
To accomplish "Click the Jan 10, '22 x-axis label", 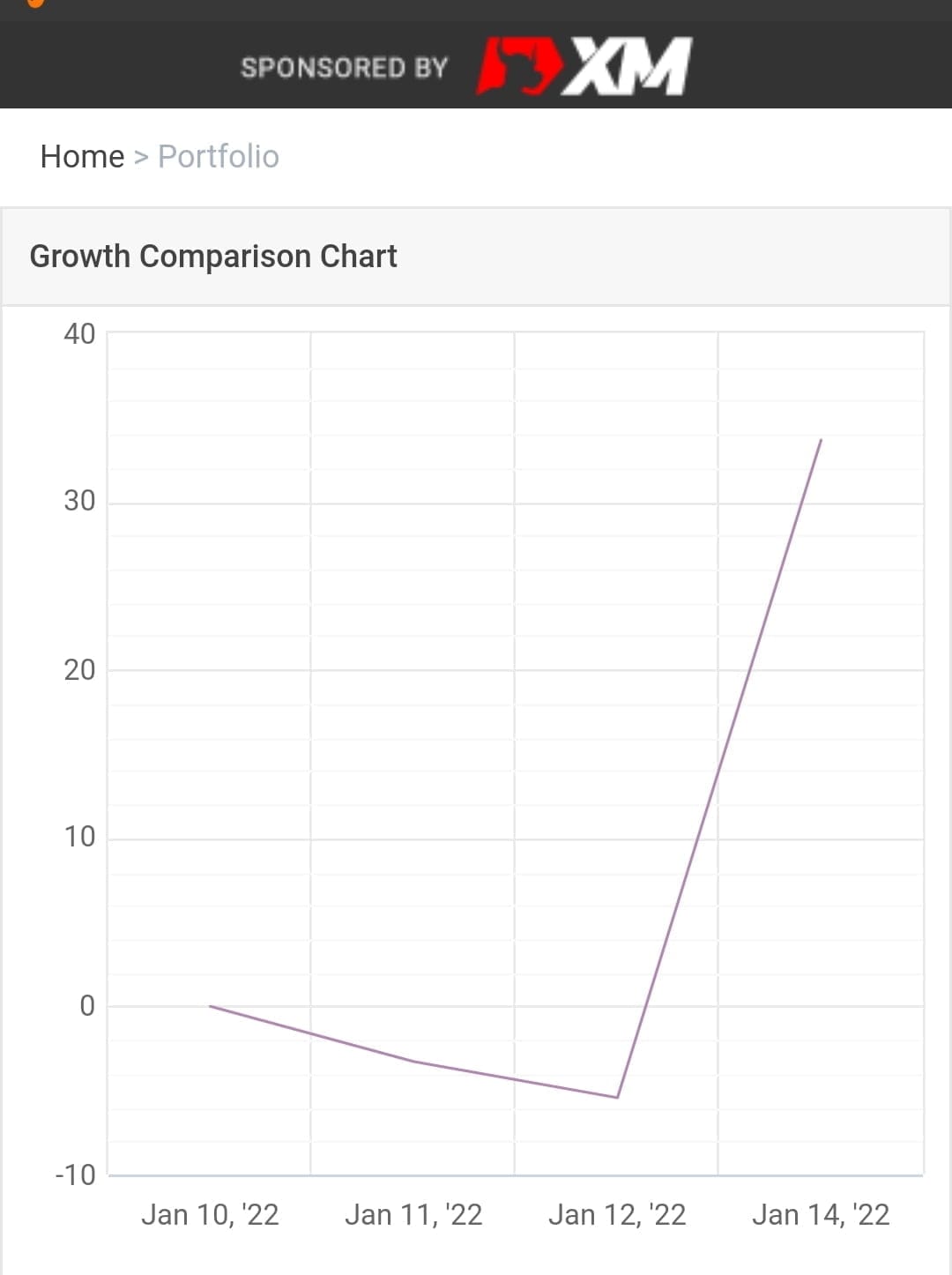I will [x=210, y=1215].
